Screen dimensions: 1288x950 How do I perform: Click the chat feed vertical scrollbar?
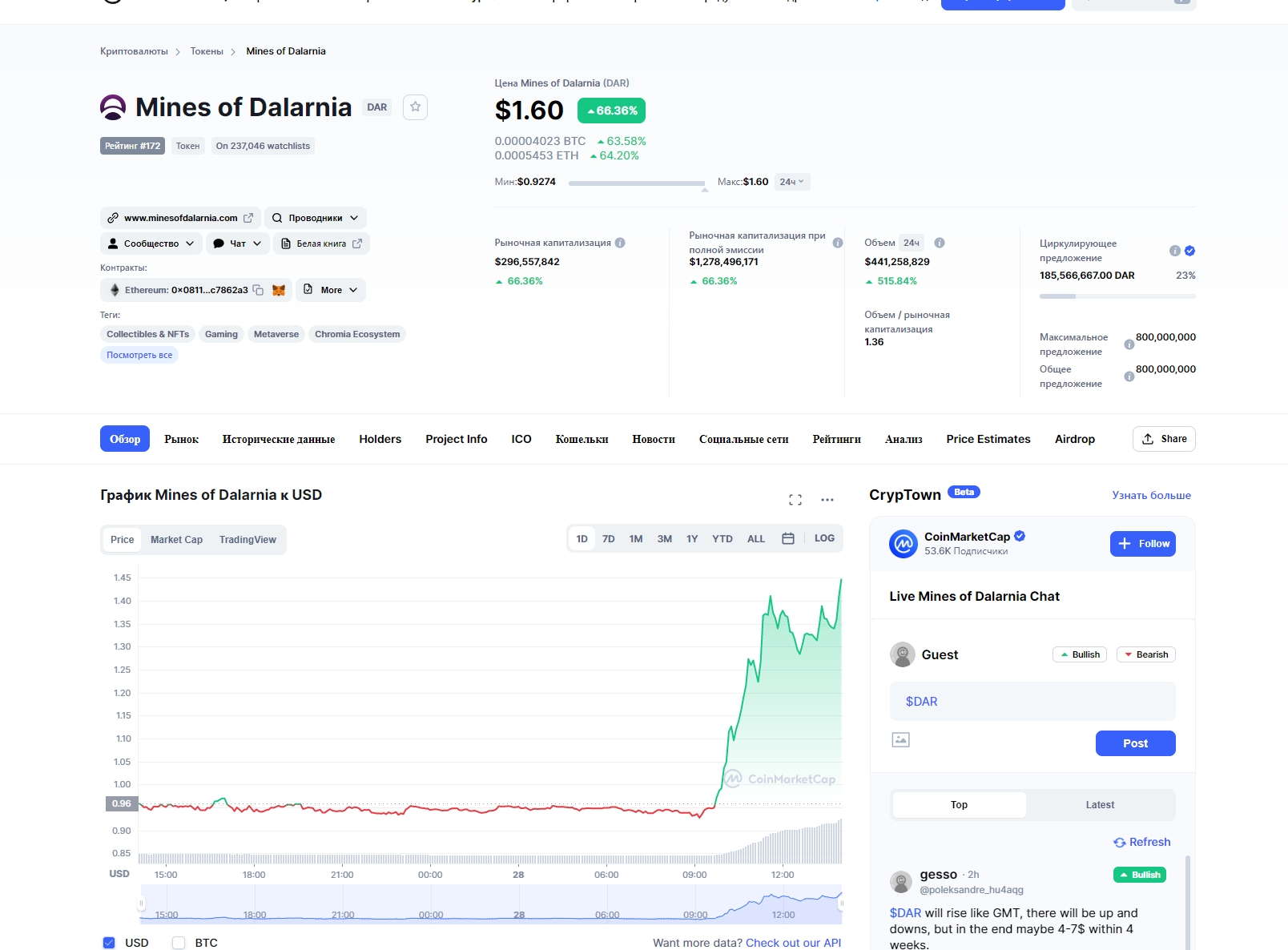tap(1188, 903)
